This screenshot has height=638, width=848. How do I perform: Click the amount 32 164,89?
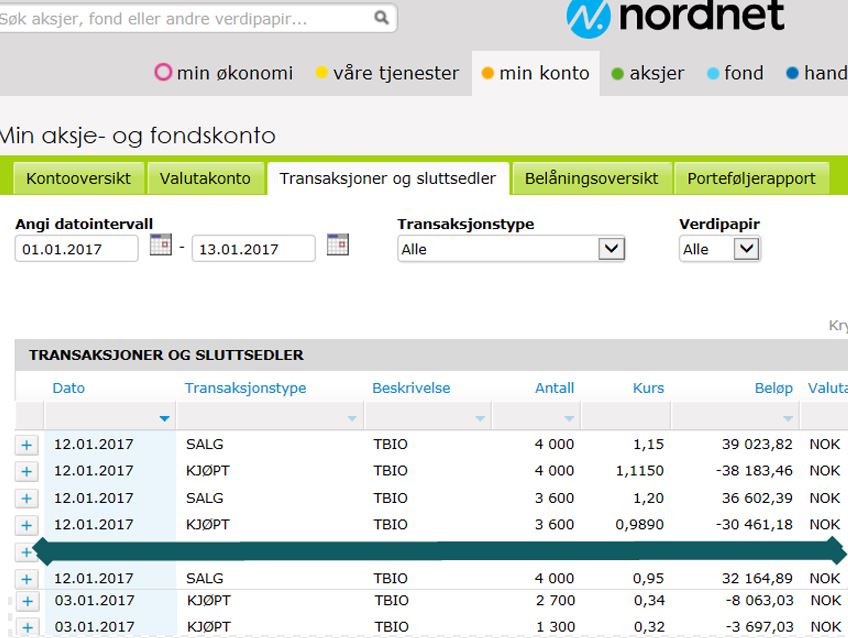(x=757, y=579)
